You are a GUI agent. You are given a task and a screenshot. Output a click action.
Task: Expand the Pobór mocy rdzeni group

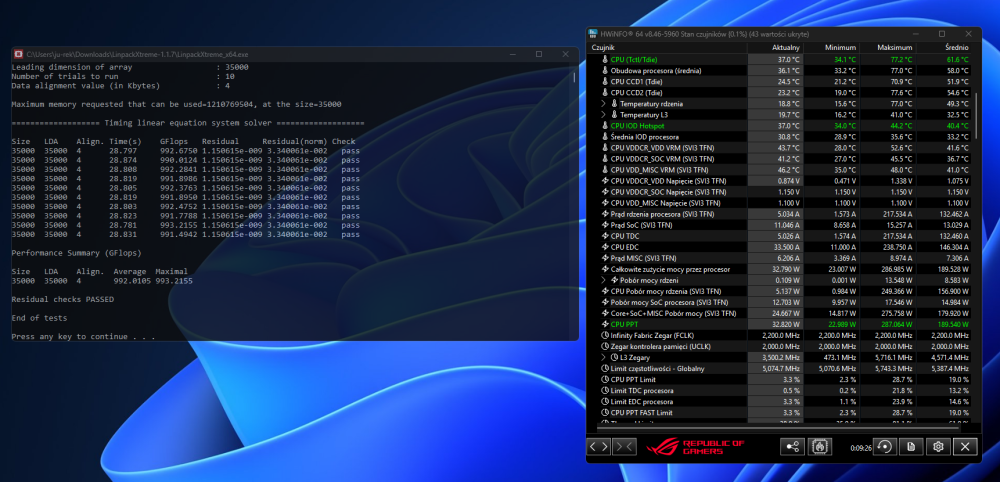pos(604,280)
